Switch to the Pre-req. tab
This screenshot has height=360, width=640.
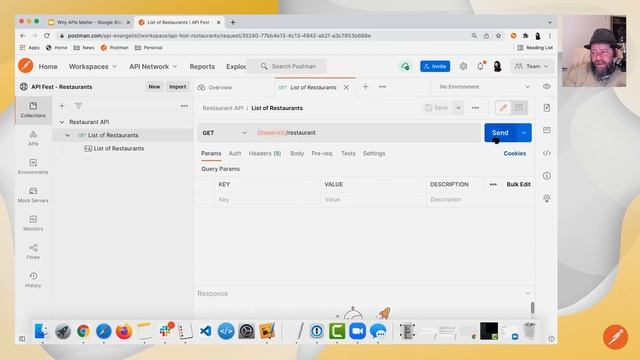322,153
